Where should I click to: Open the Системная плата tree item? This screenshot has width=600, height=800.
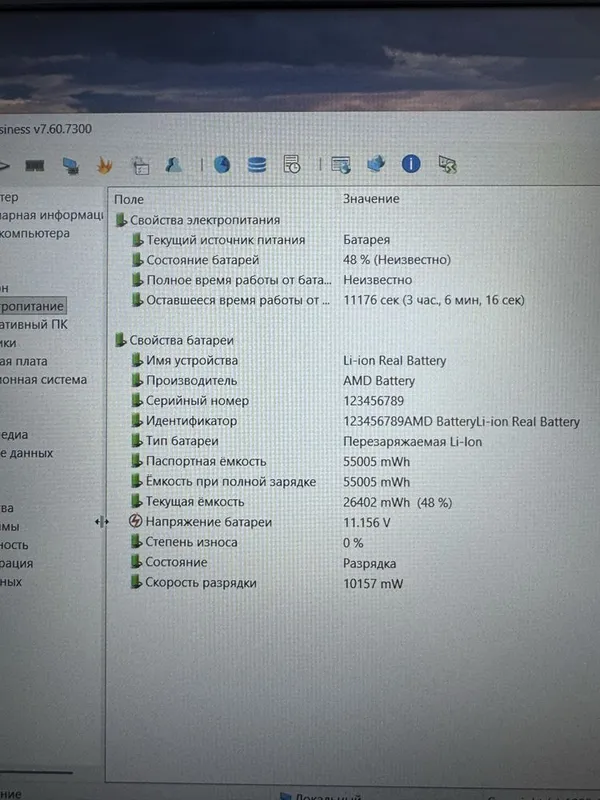click(x=23, y=361)
